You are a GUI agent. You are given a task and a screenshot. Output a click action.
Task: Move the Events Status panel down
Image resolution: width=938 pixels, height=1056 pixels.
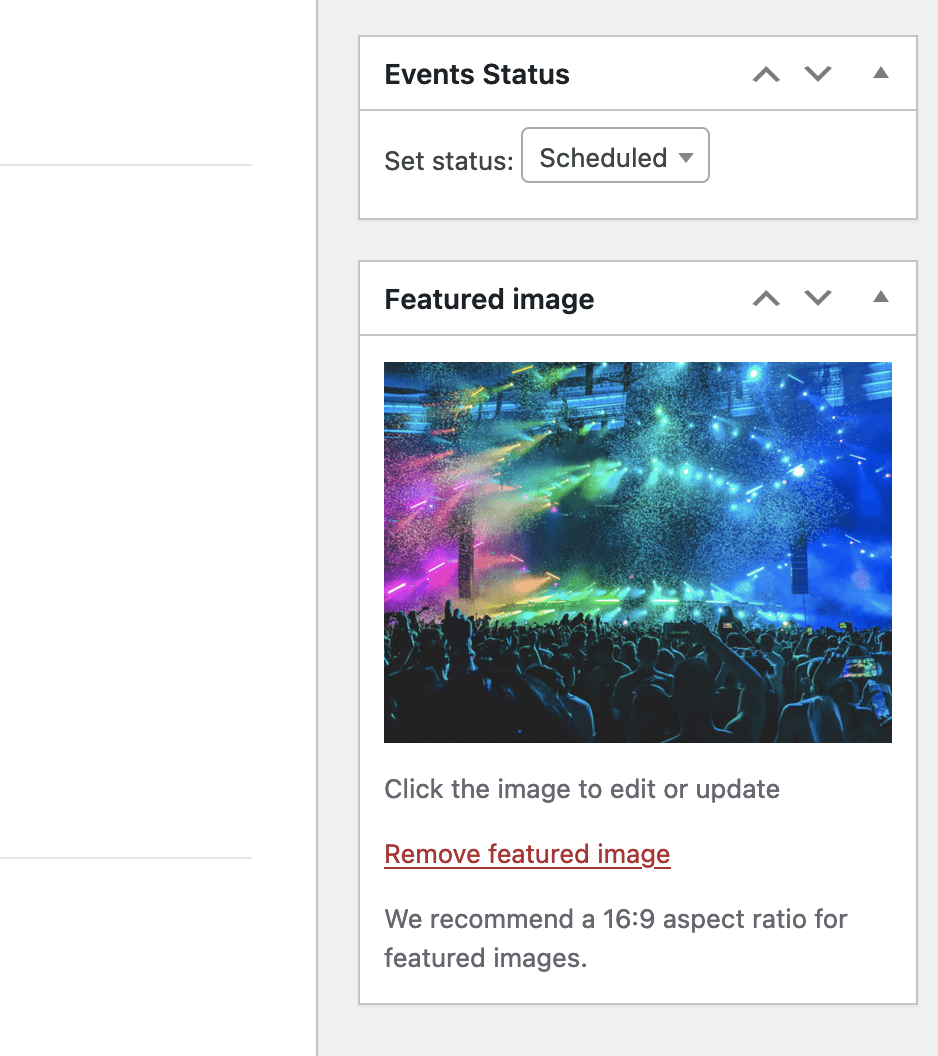click(x=818, y=75)
